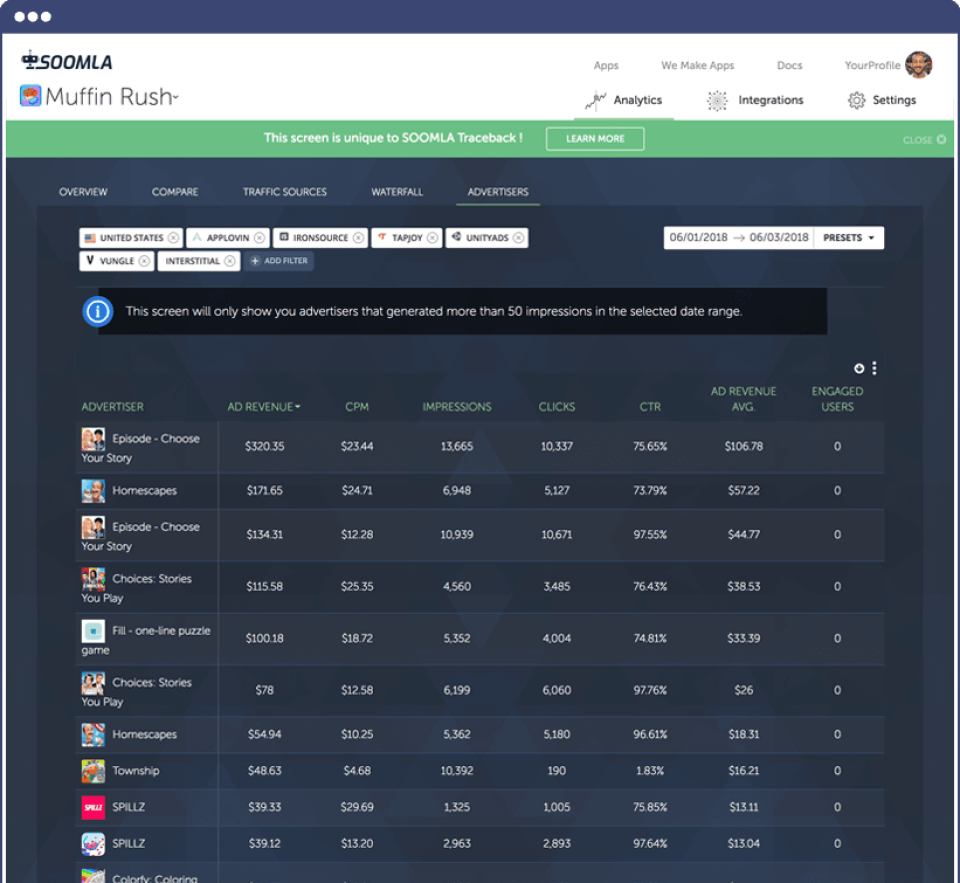
Task: Open the PRESETS dropdown
Action: (x=848, y=237)
